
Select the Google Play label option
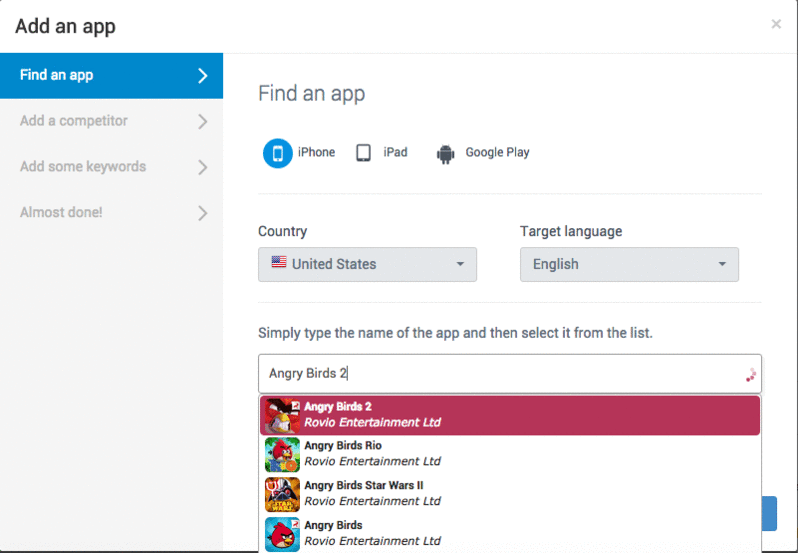point(497,152)
